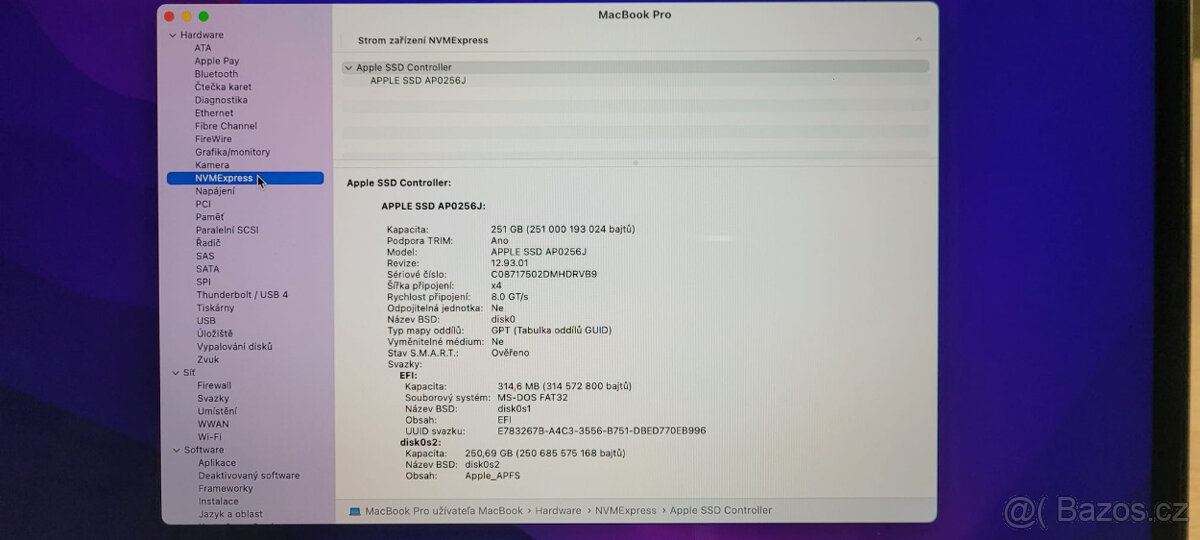Click the link speed 8.0 GT/s
This screenshot has width=1200, height=540.
510,297
